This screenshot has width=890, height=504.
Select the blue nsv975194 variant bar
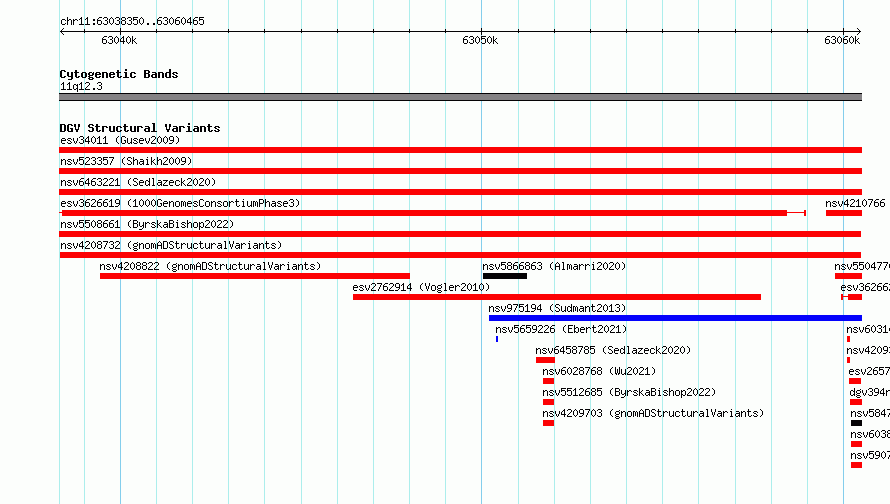click(x=675, y=318)
